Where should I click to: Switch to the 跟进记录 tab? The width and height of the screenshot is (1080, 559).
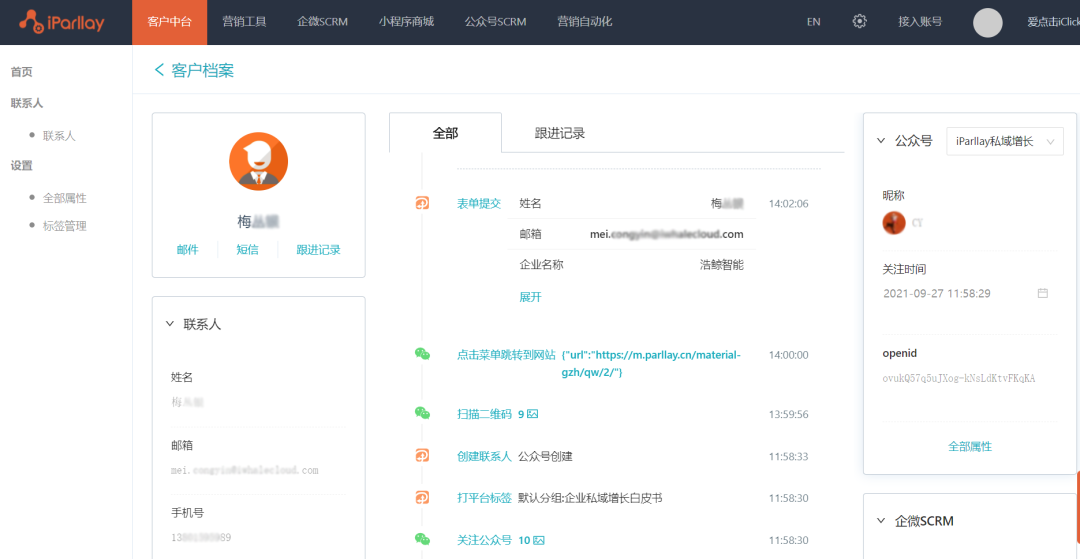point(559,133)
